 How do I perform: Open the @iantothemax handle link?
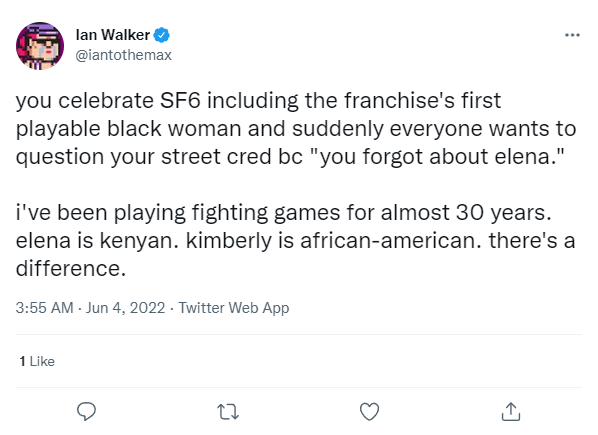click(x=124, y=55)
